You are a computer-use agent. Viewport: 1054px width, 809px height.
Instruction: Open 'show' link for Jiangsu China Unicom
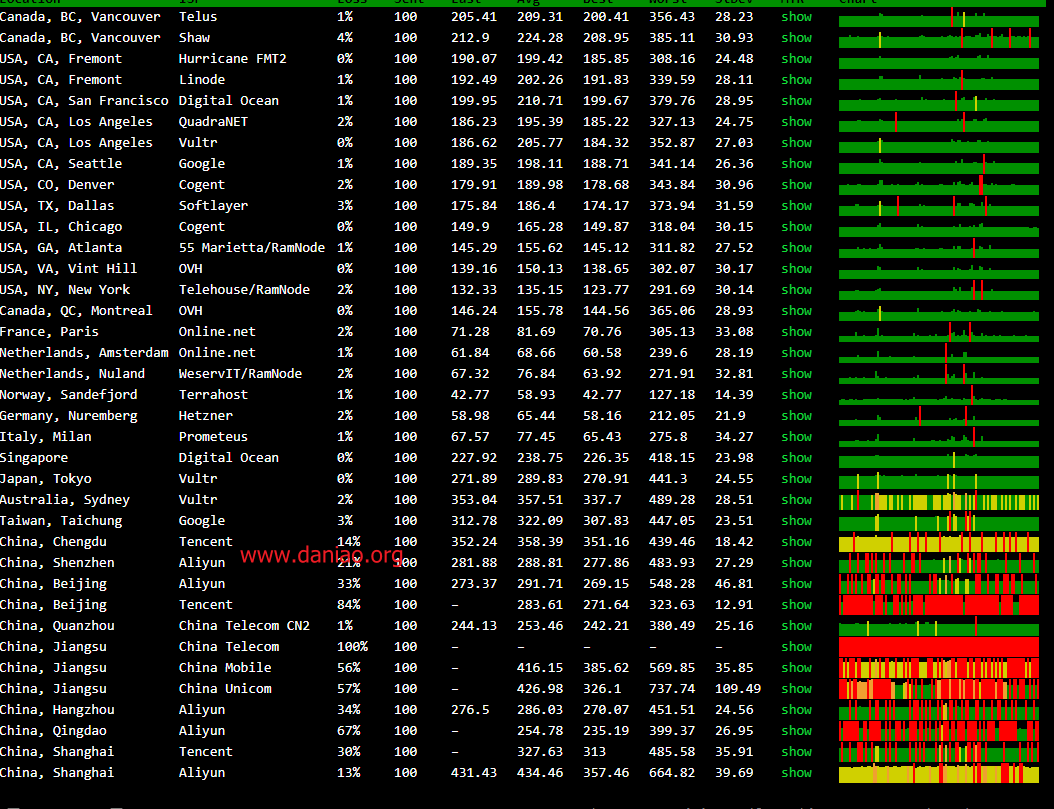tap(797, 689)
